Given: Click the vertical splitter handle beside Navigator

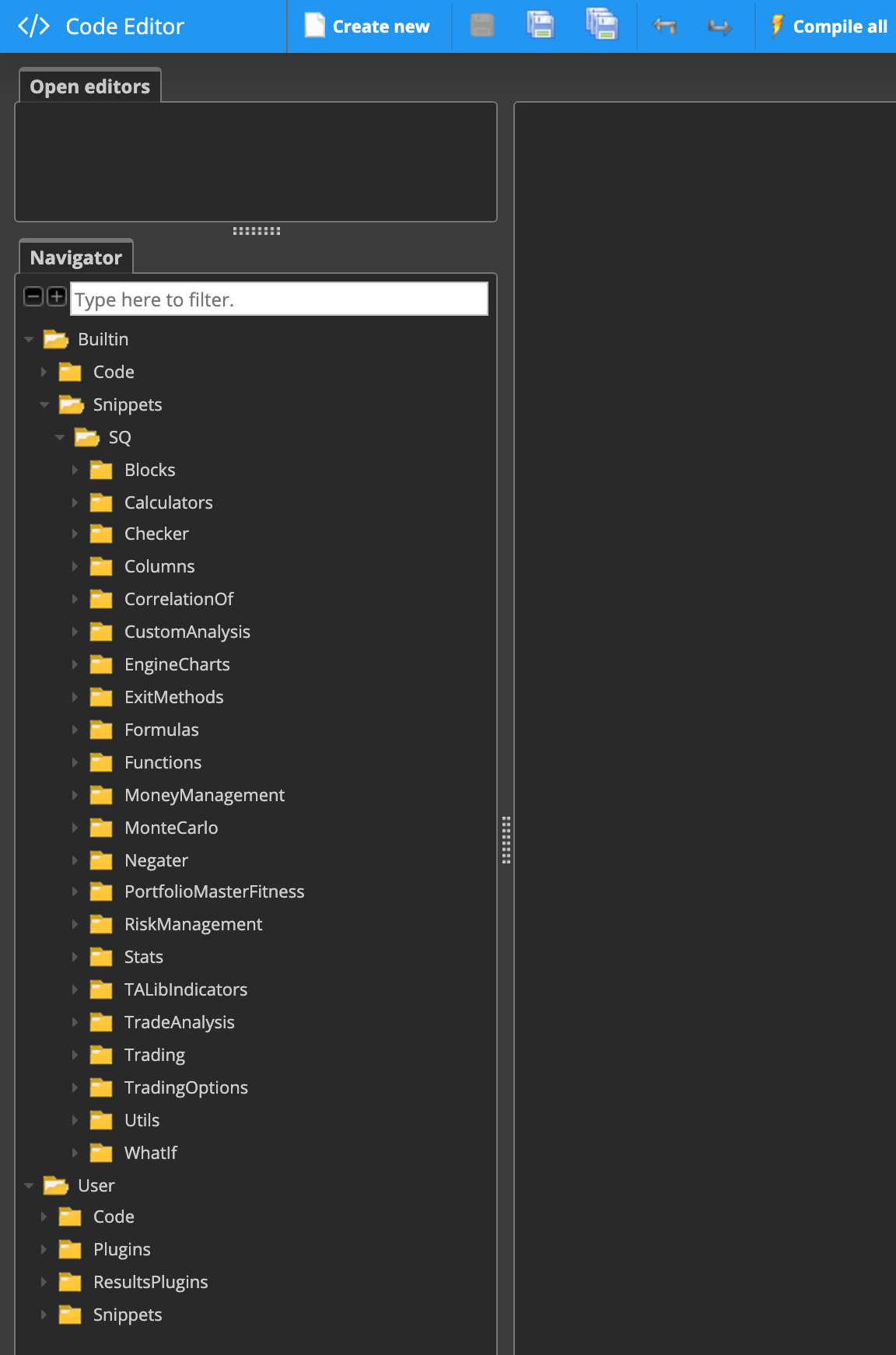Looking at the screenshot, I should pyautogui.click(x=506, y=840).
